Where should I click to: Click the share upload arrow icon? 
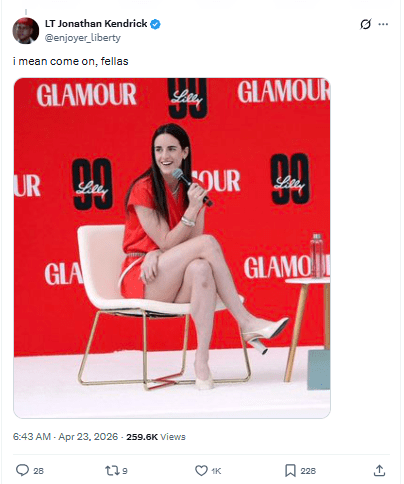click(379, 470)
